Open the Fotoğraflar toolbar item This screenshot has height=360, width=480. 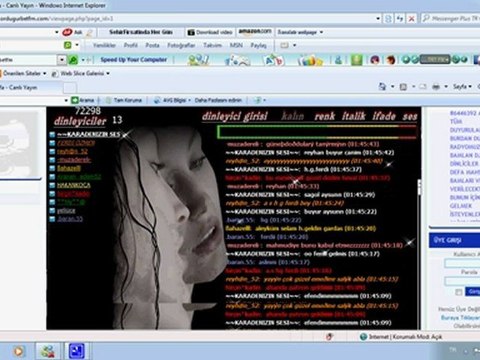pos(181,45)
